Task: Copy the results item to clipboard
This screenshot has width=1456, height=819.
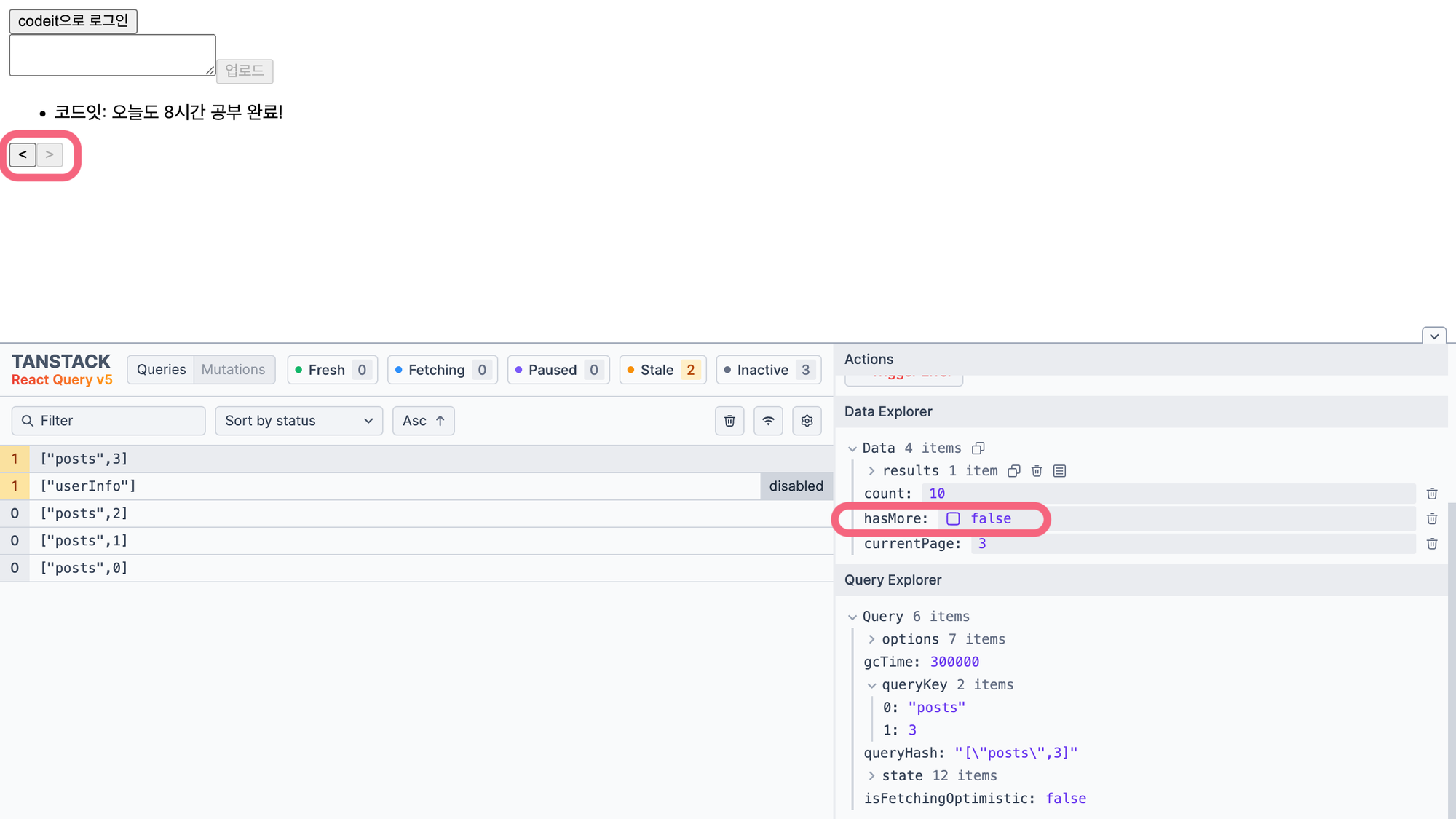Action: (1014, 471)
